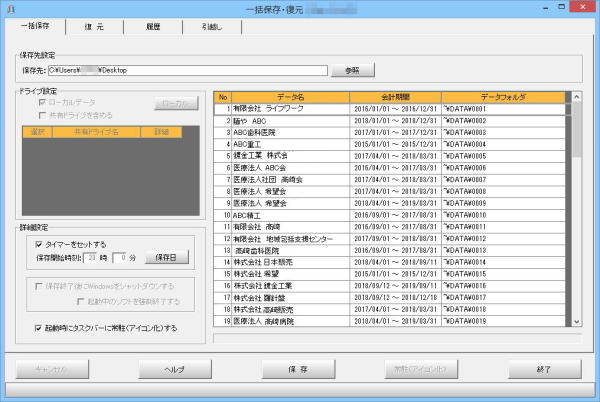Click the application icon in title bar

pos(11,9)
